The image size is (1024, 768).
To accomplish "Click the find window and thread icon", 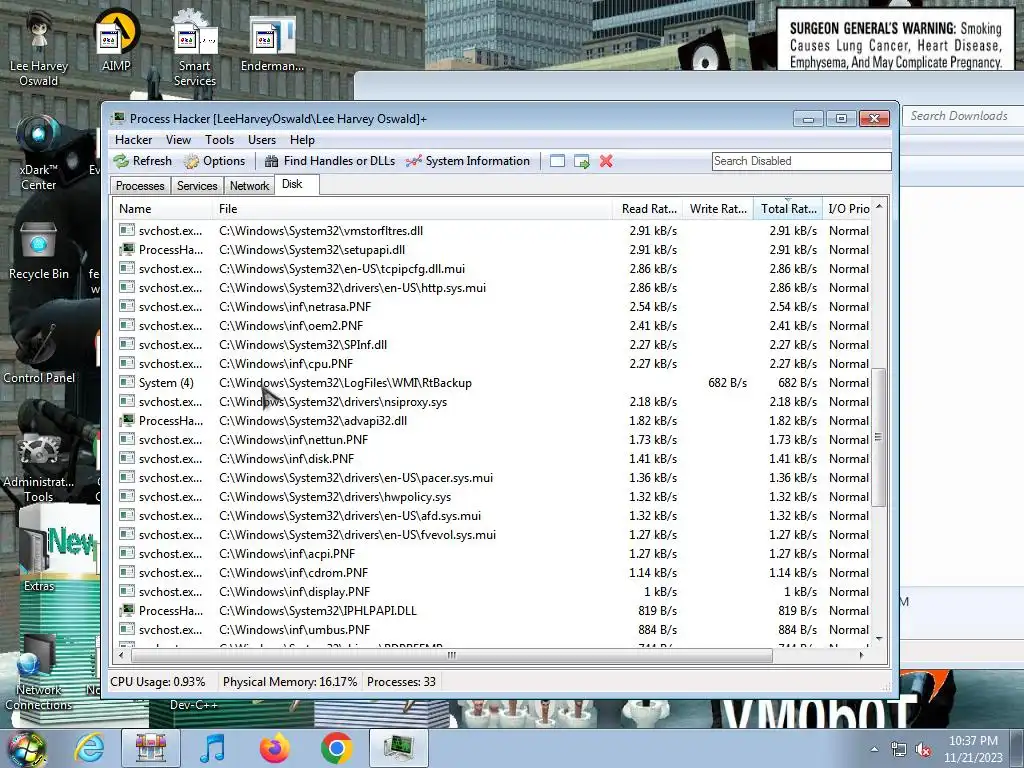I will point(582,161).
